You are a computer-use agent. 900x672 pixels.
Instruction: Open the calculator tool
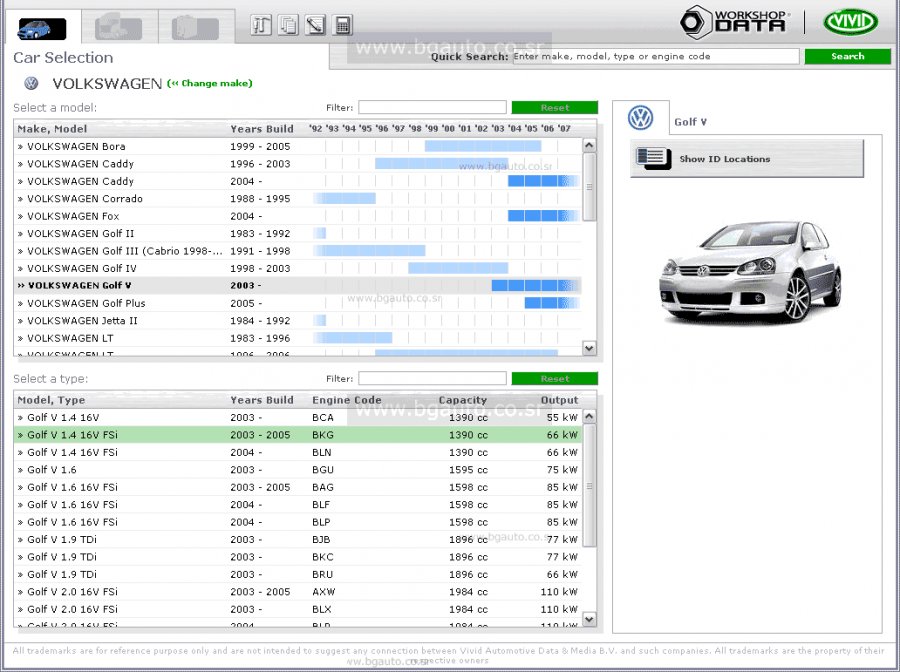click(x=343, y=25)
